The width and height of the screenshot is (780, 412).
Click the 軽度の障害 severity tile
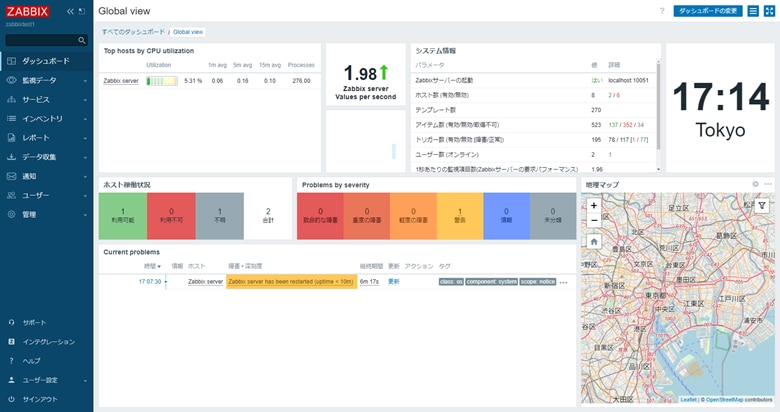click(x=413, y=216)
